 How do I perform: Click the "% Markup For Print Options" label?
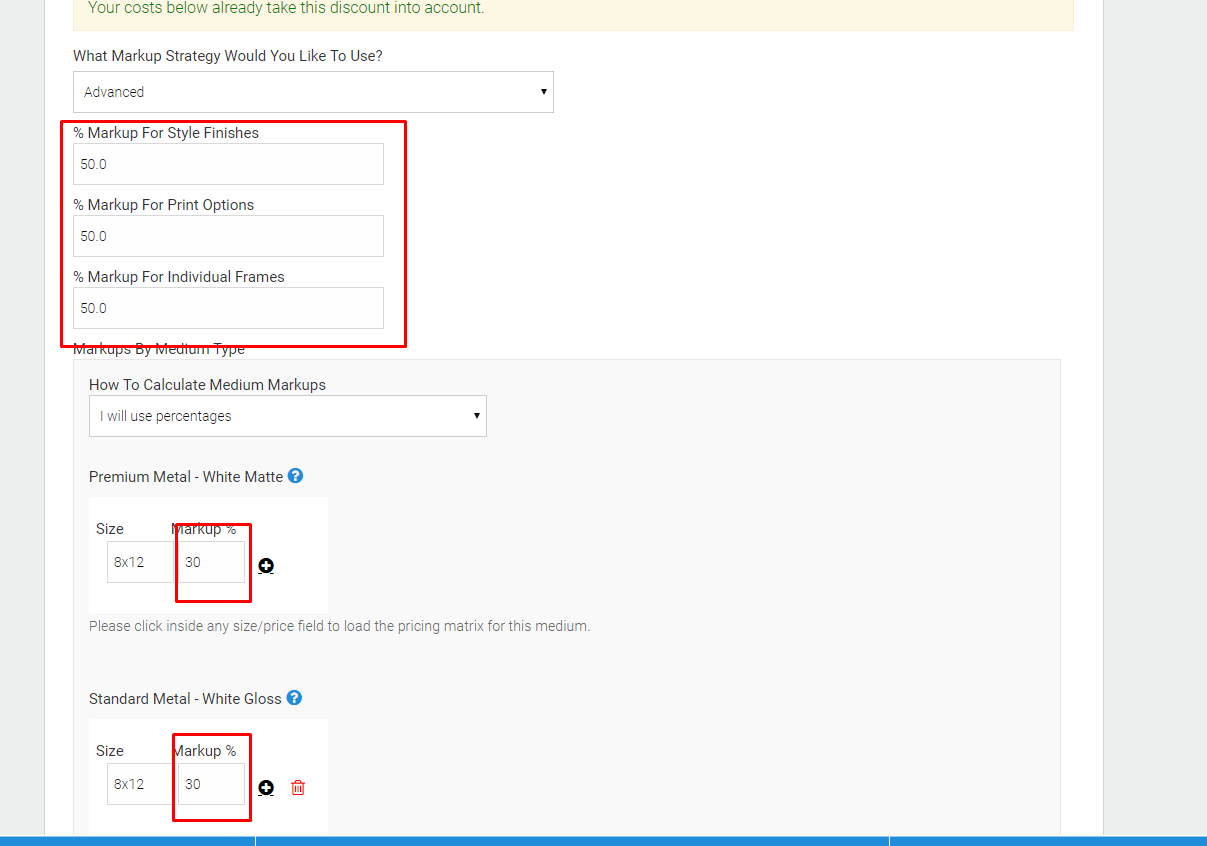coord(164,205)
